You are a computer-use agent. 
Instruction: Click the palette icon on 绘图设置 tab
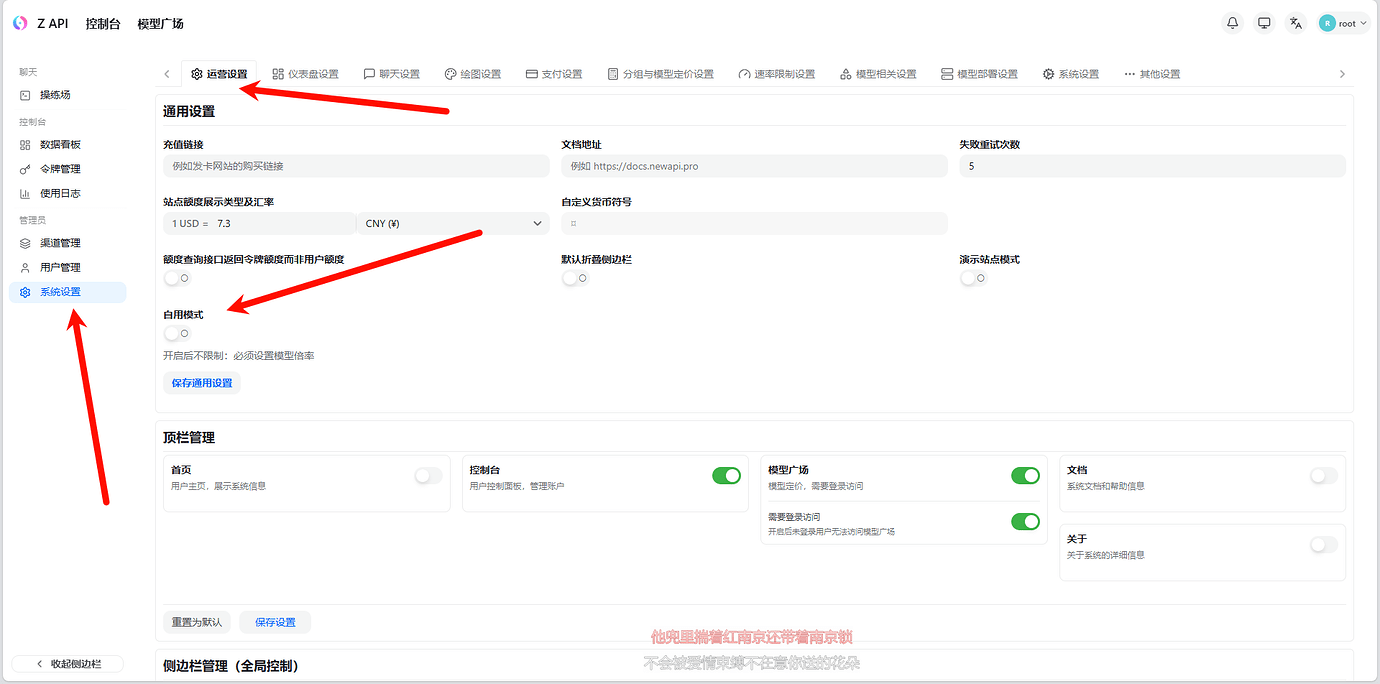click(450, 74)
